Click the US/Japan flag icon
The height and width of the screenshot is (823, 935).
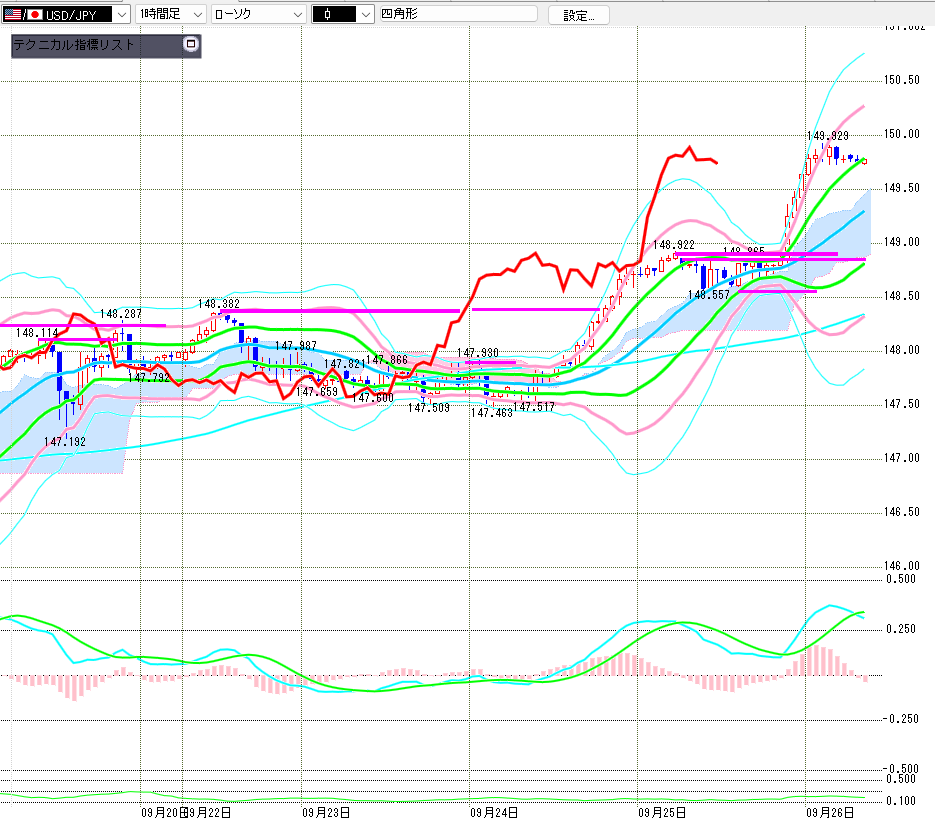click(x=22, y=14)
